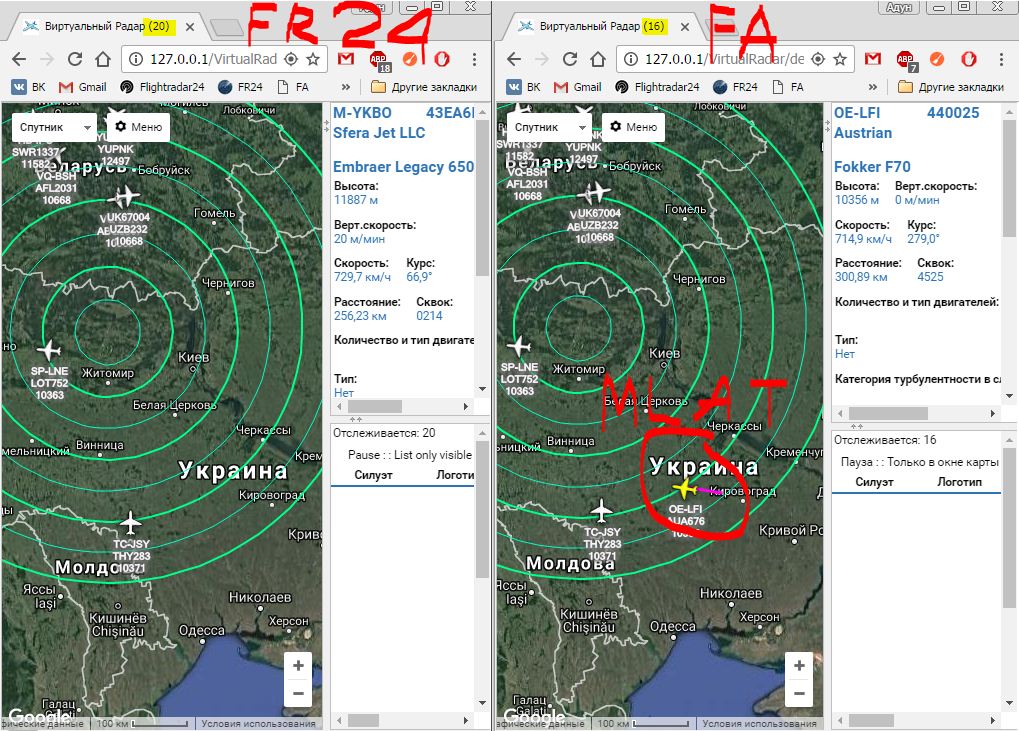Open the Меню button on the left map
Viewport: 1019px width, 731px height.
click(137, 127)
